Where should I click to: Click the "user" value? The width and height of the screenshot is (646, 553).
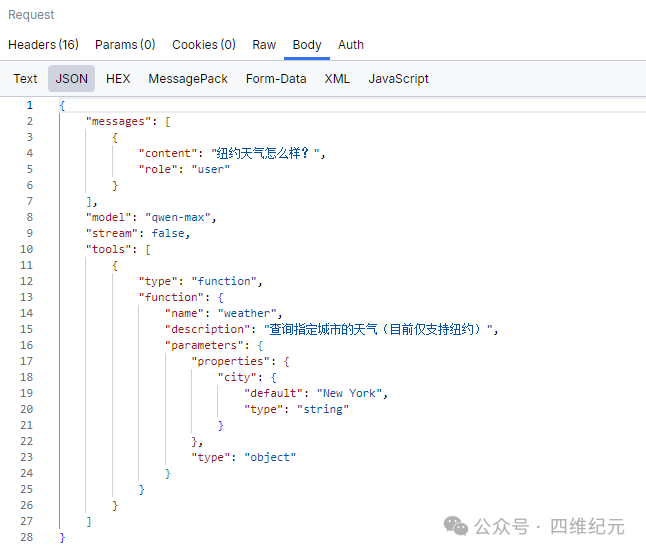pos(211,169)
